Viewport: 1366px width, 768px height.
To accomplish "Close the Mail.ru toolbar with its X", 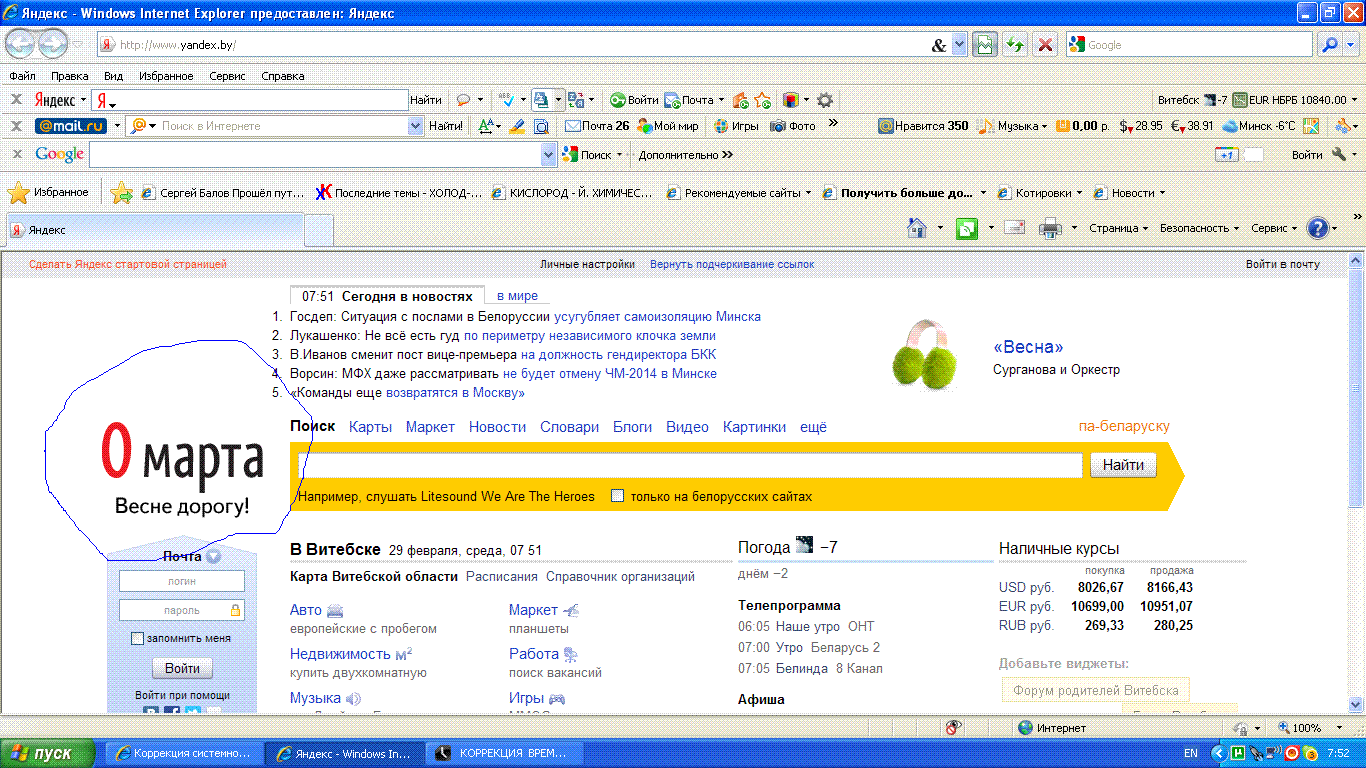I will click(x=17, y=126).
